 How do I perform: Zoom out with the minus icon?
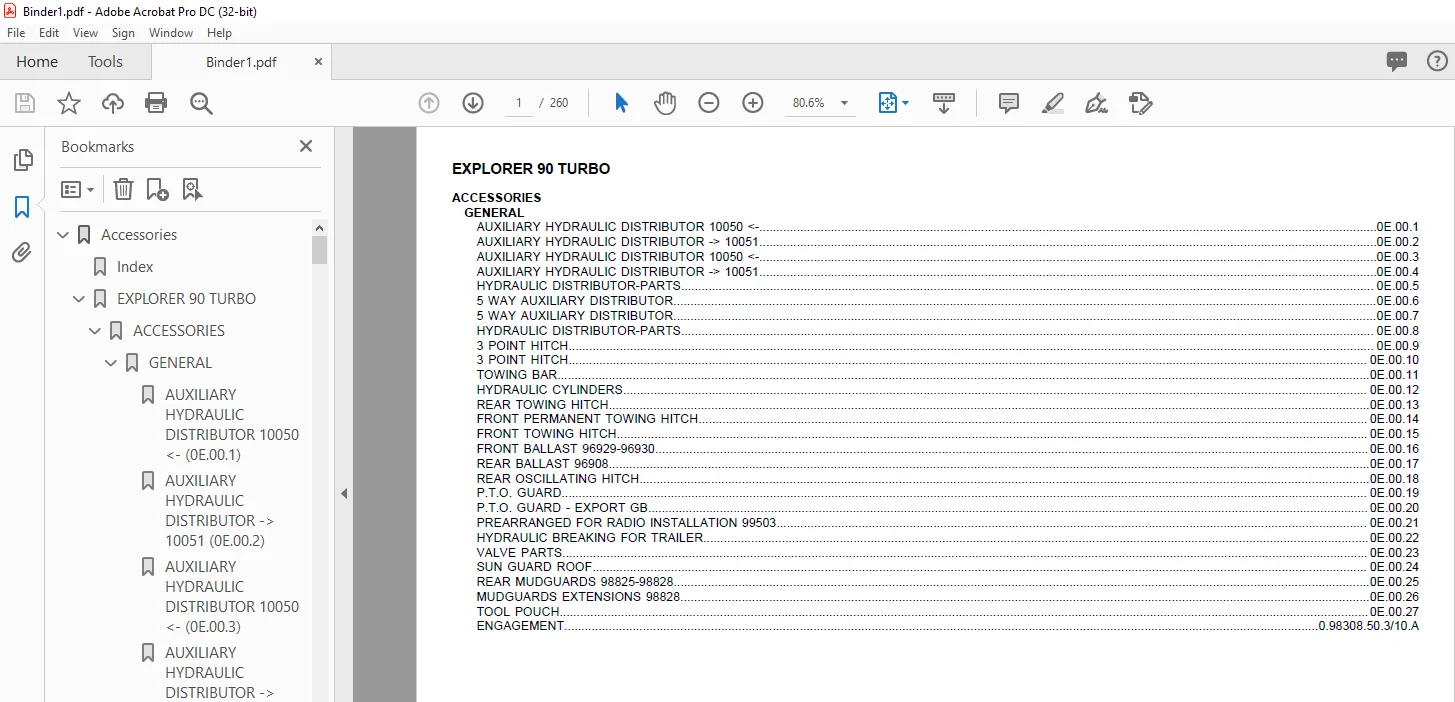click(709, 103)
